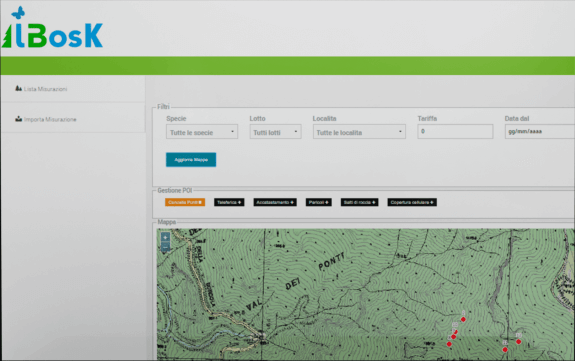Open Importa Misurazione in the sidebar
575x361 pixels.
[50, 119]
